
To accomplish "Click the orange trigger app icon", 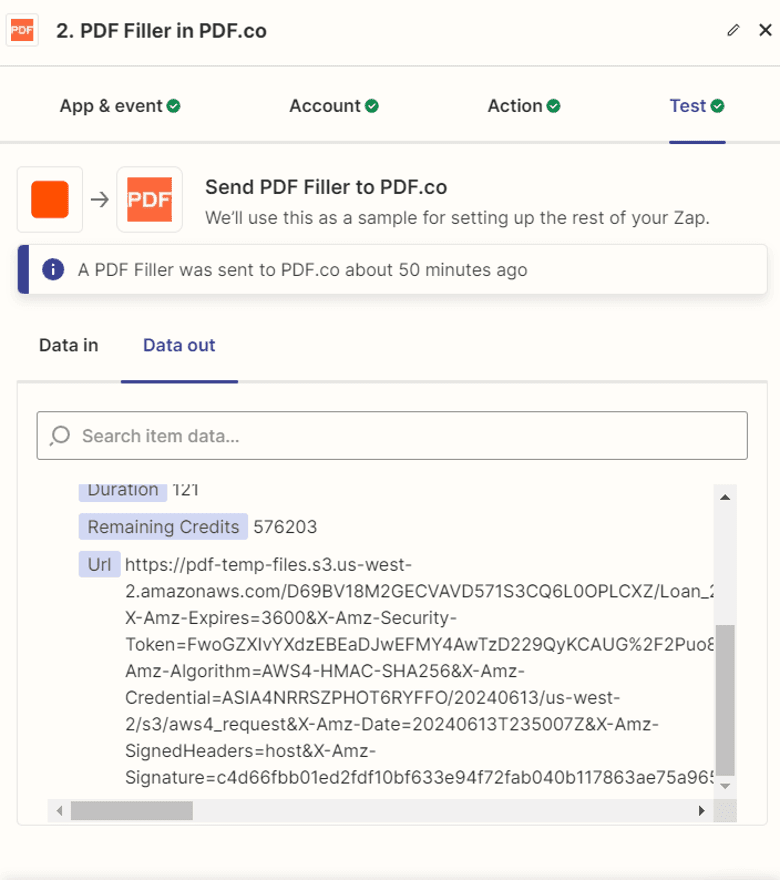I will (49, 198).
